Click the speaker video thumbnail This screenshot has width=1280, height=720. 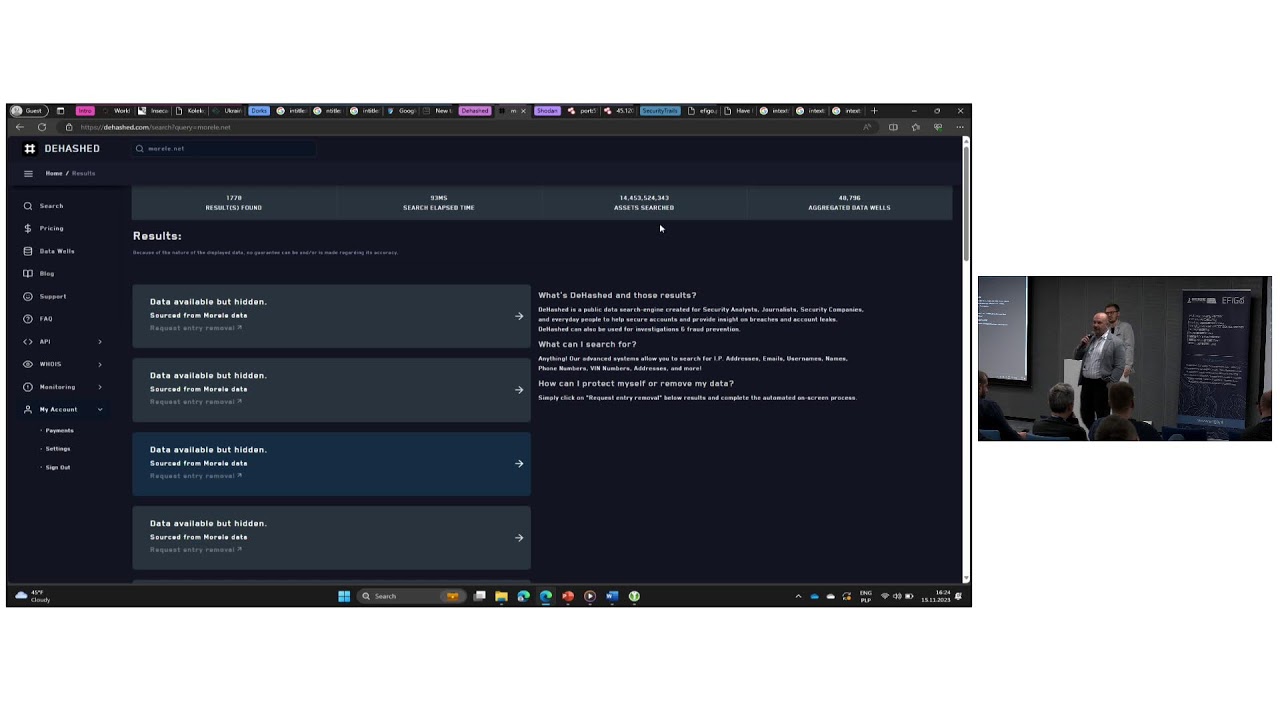click(1125, 358)
